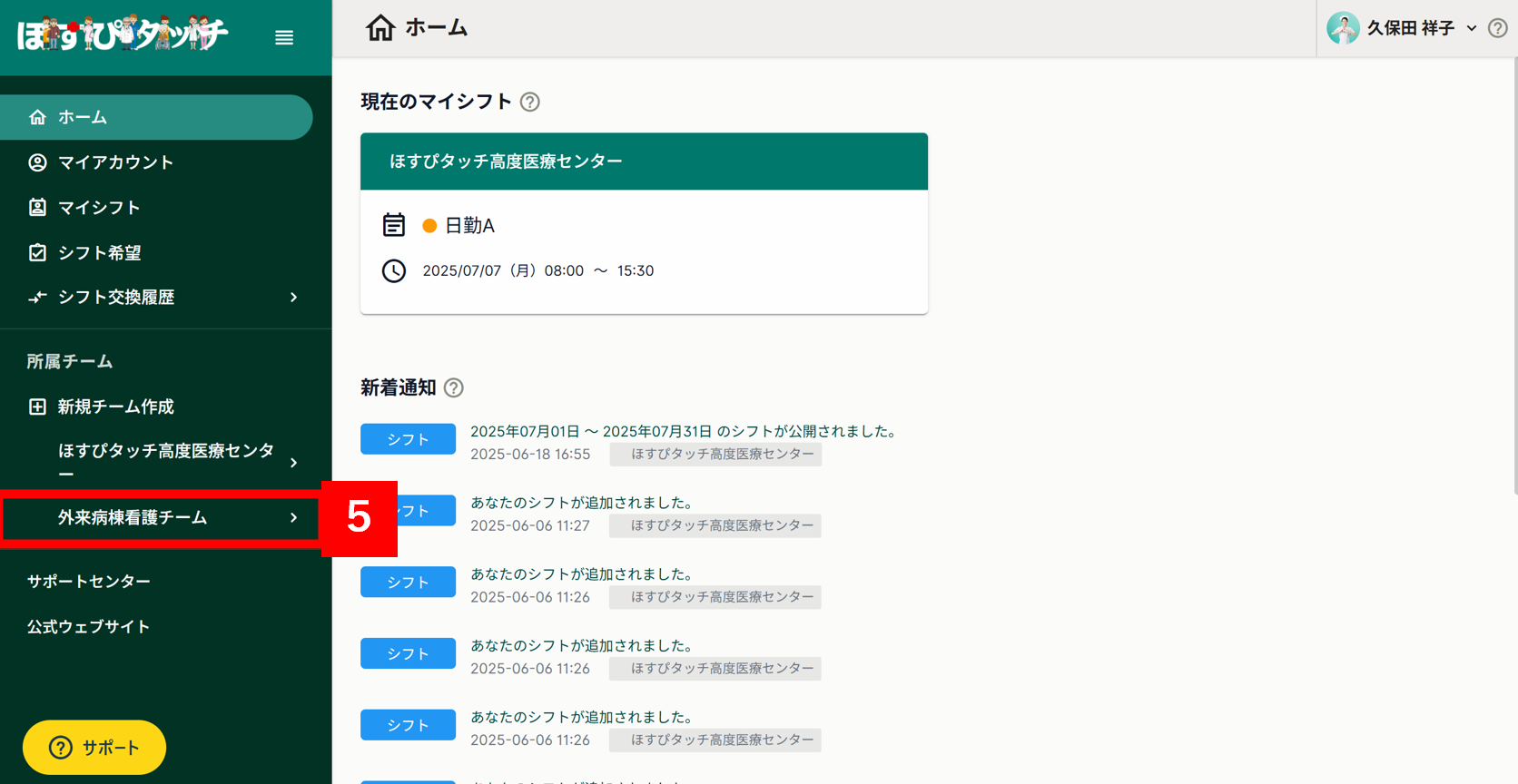
Task: Click シフト badge for 2025-06-18 16:55 notification
Action: point(408,439)
